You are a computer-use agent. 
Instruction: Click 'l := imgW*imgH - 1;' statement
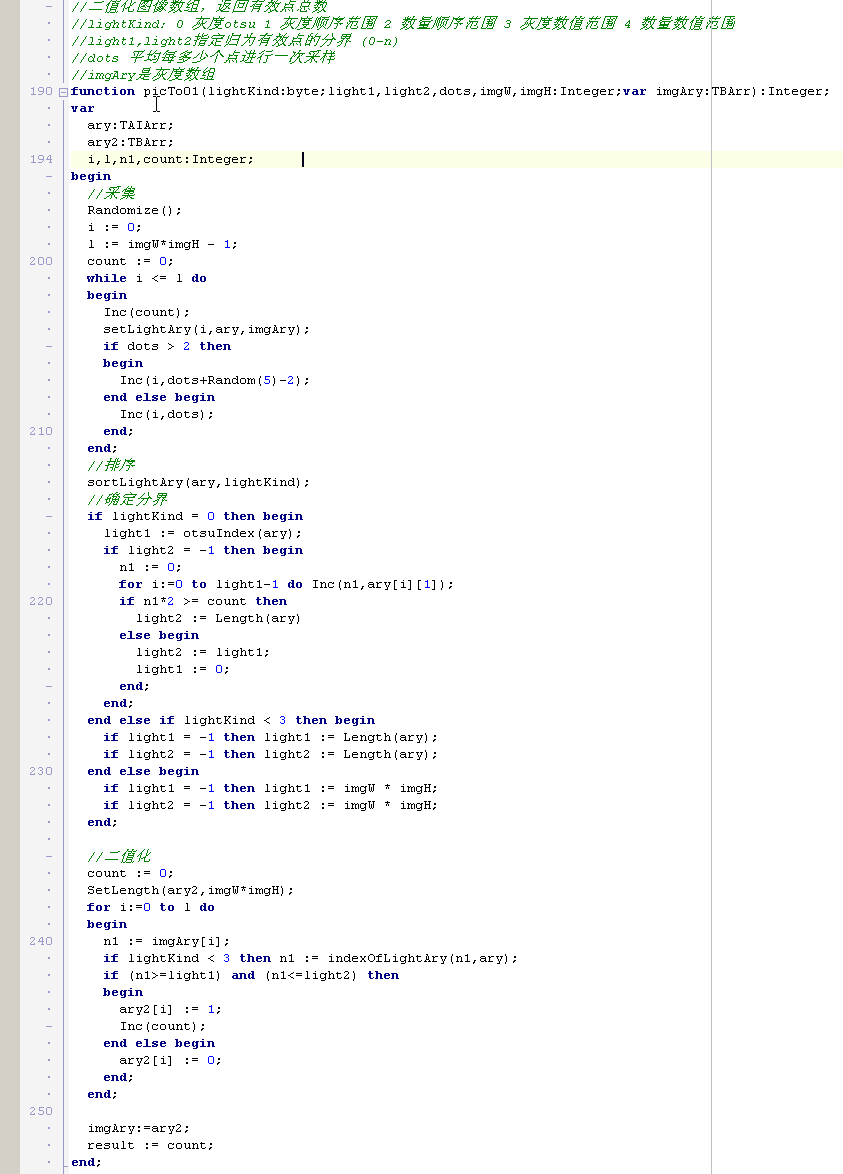coord(162,244)
